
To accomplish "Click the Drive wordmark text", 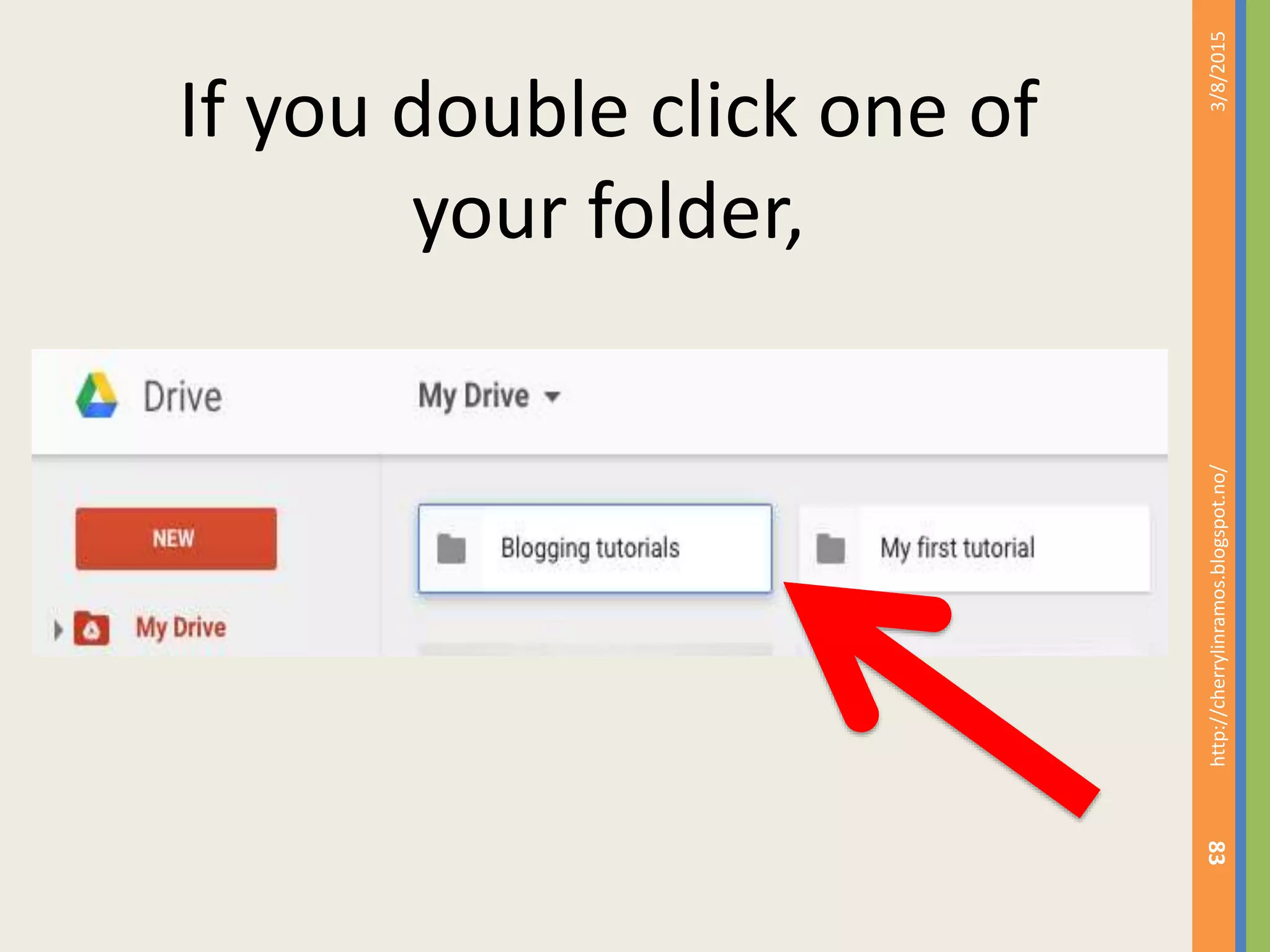I will [x=183, y=397].
